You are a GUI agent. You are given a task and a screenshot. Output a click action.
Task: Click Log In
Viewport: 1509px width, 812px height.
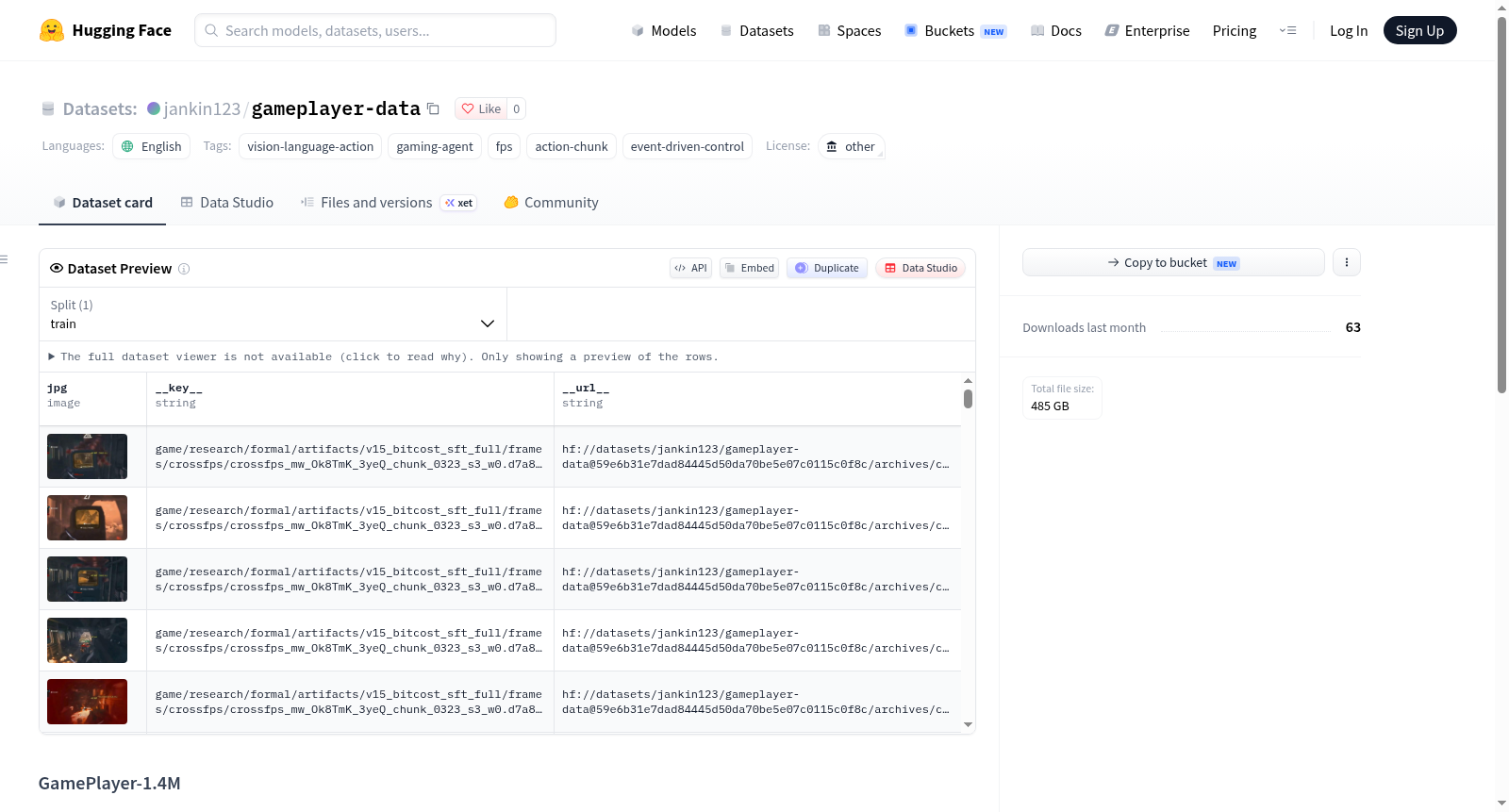coord(1349,31)
